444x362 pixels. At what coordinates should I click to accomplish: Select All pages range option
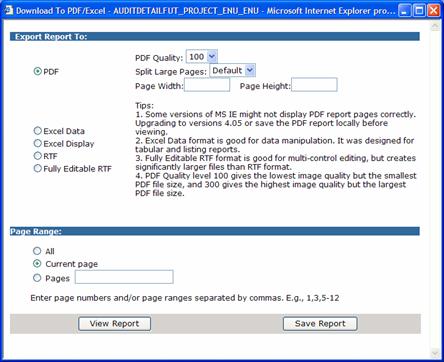tap(37, 251)
